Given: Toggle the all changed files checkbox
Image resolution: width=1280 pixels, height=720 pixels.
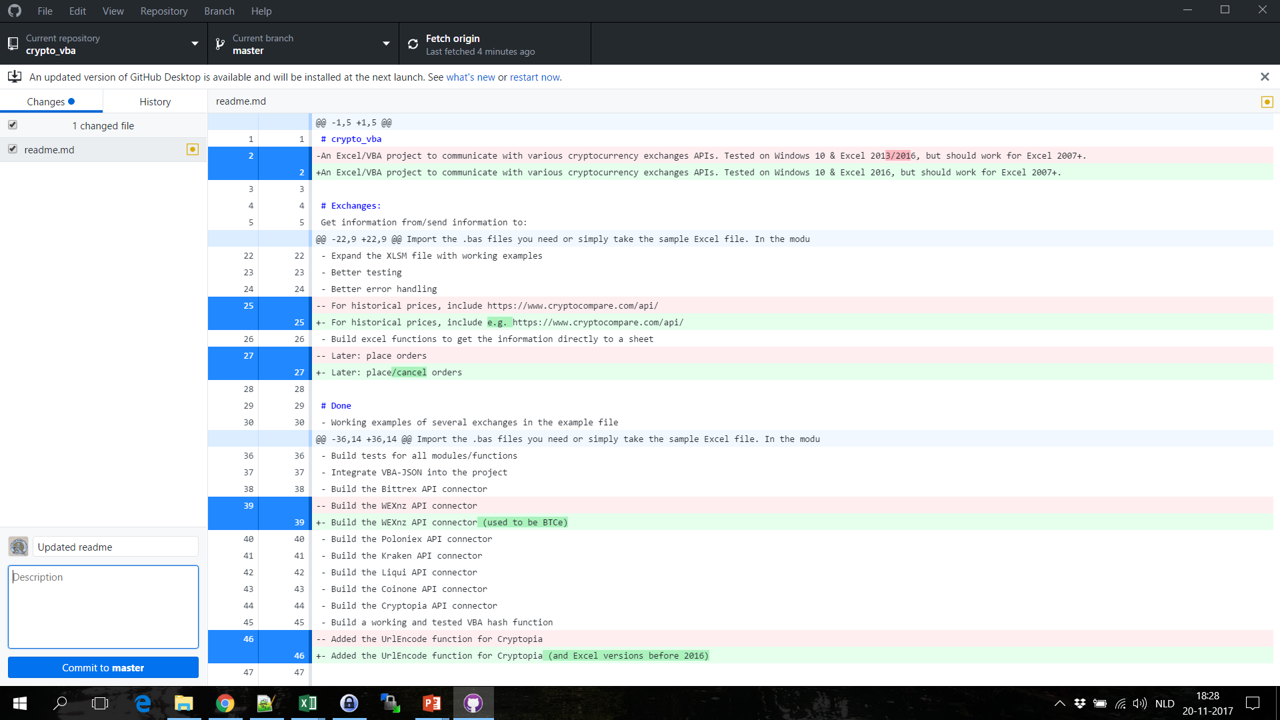Looking at the screenshot, I should 13,126.
